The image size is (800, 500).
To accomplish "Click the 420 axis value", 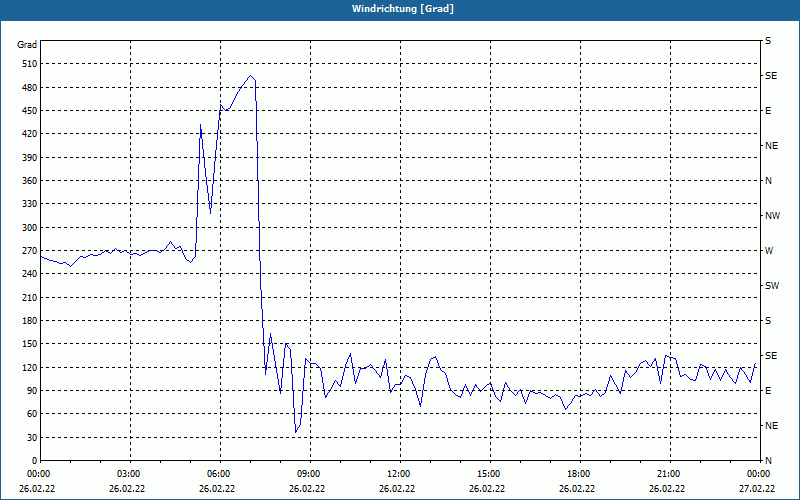I will click(x=30, y=134).
